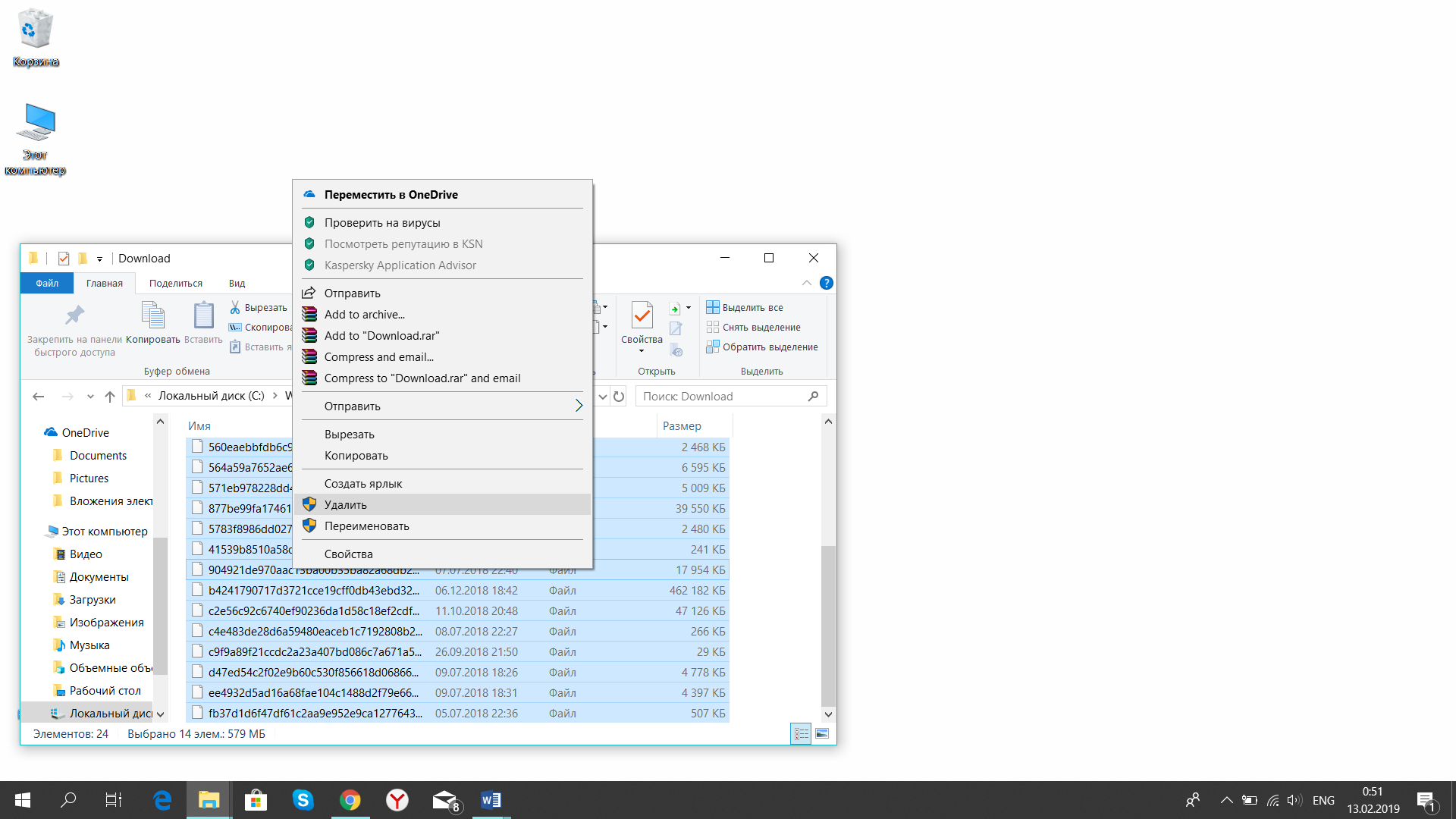Choose Add to archive in context menu
Viewport: 1456px width, 819px height.
[x=443, y=314]
